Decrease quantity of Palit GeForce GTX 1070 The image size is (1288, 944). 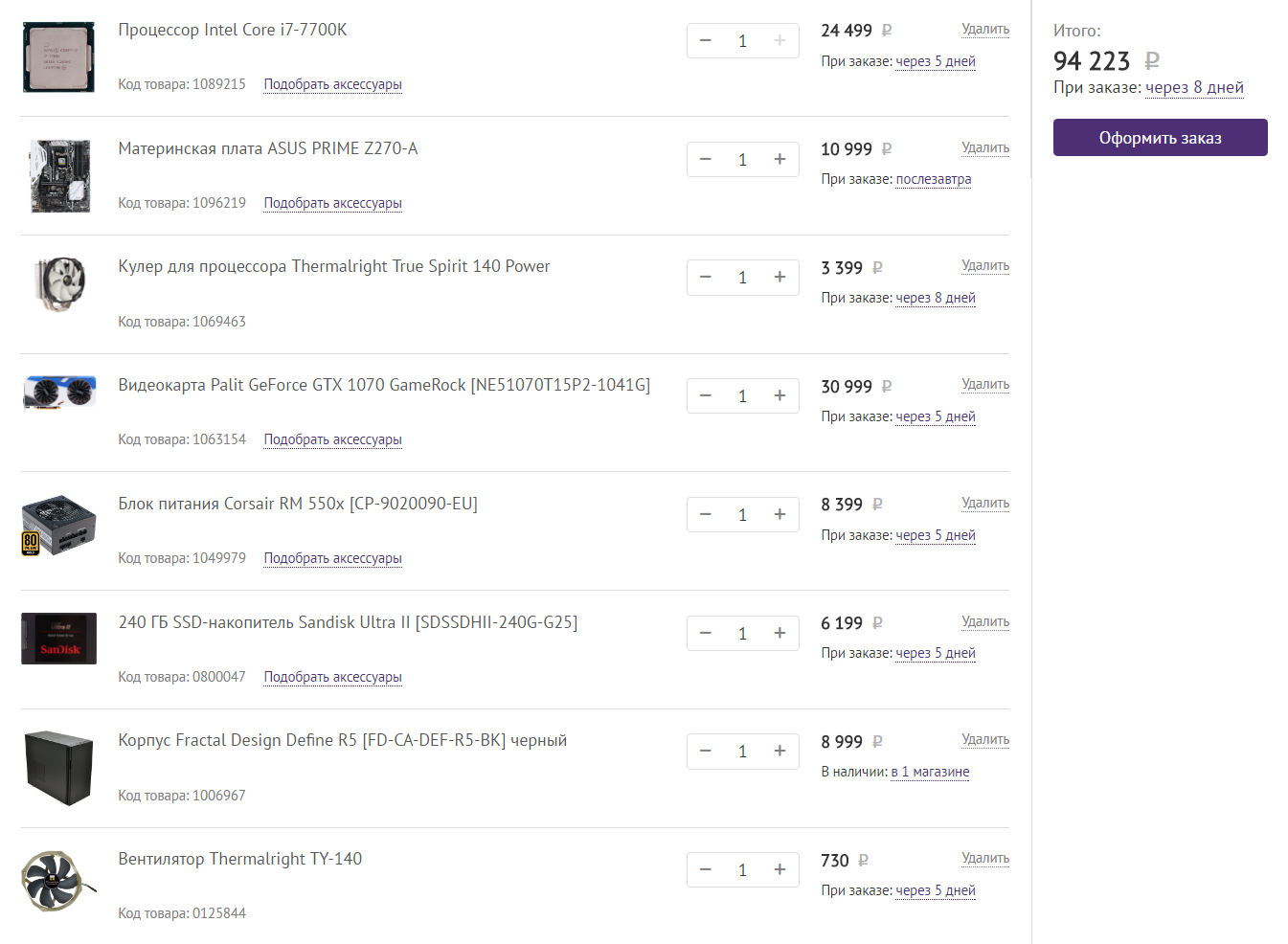coord(706,396)
